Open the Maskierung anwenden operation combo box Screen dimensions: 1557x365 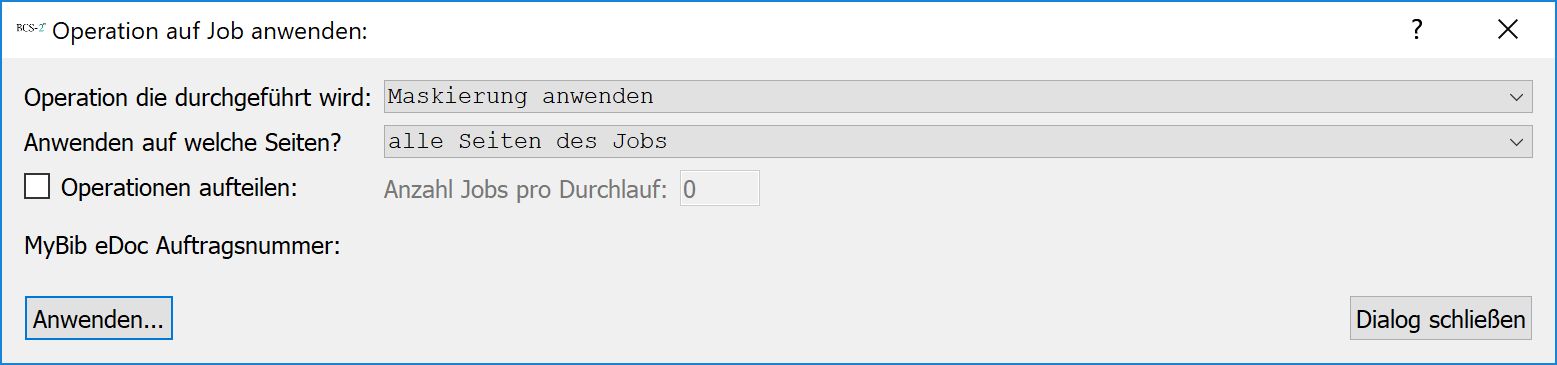[x=958, y=97]
